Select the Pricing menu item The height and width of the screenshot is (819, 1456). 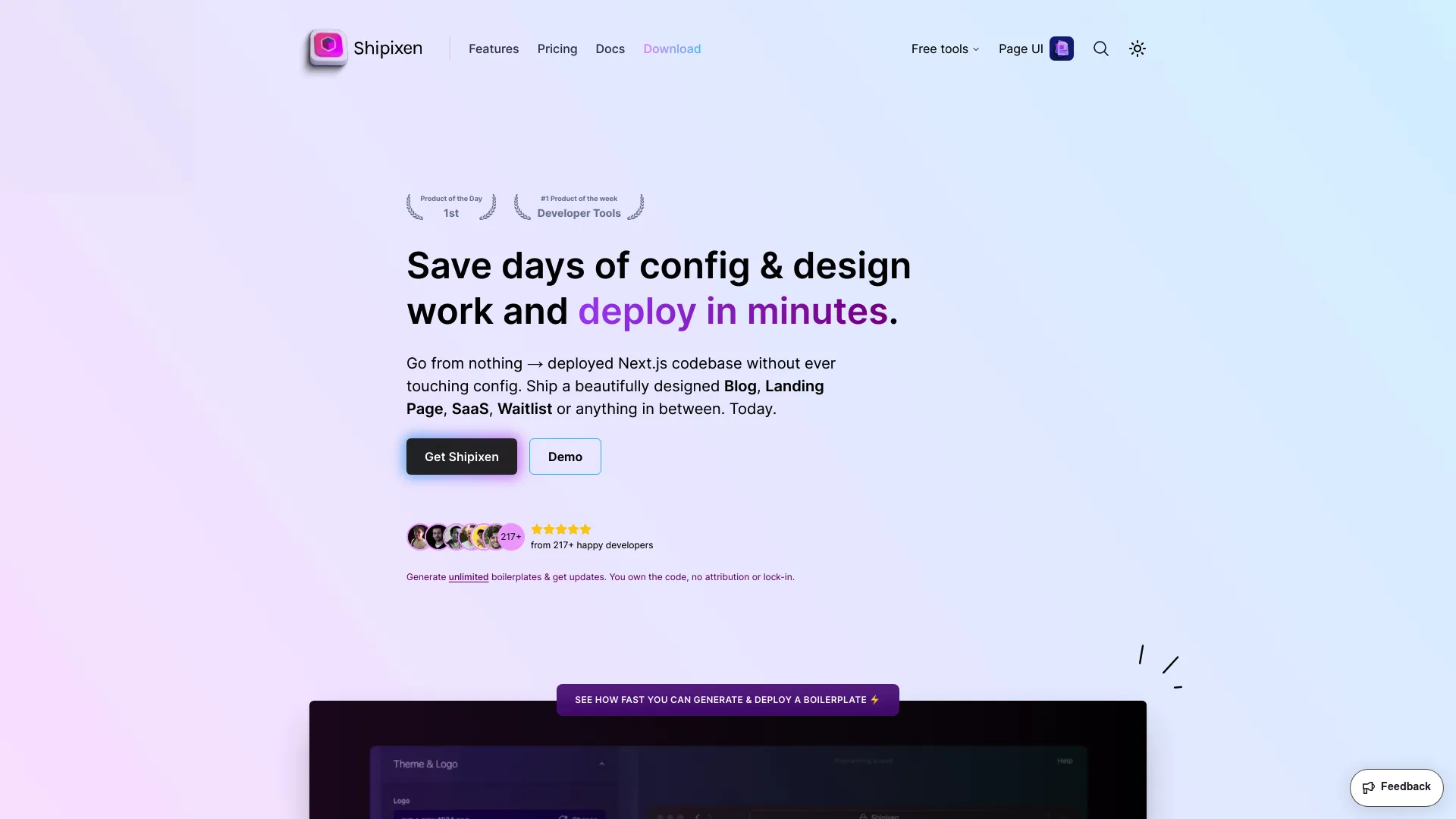(x=557, y=48)
